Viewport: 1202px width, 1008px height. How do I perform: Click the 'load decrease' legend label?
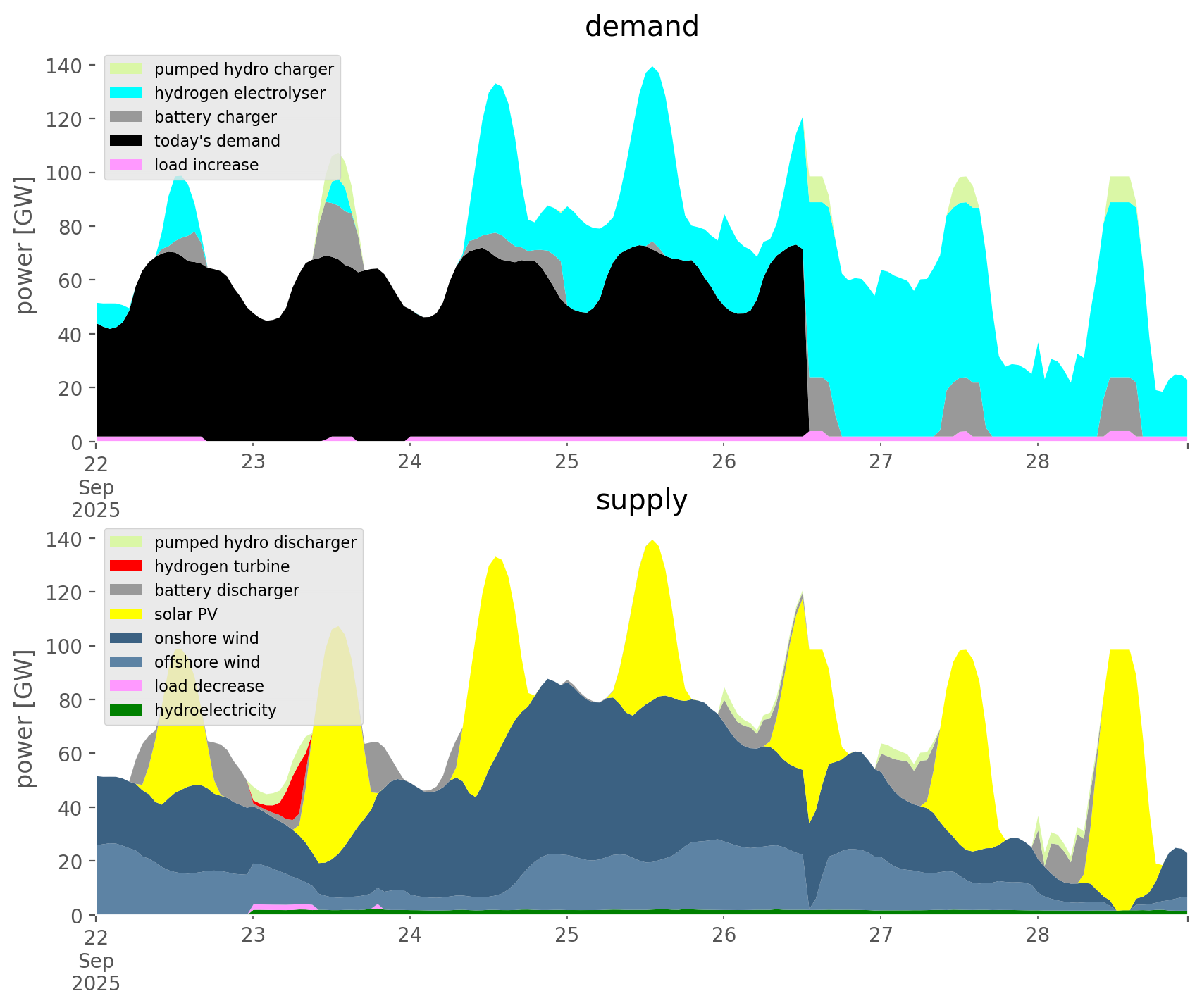point(209,686)
